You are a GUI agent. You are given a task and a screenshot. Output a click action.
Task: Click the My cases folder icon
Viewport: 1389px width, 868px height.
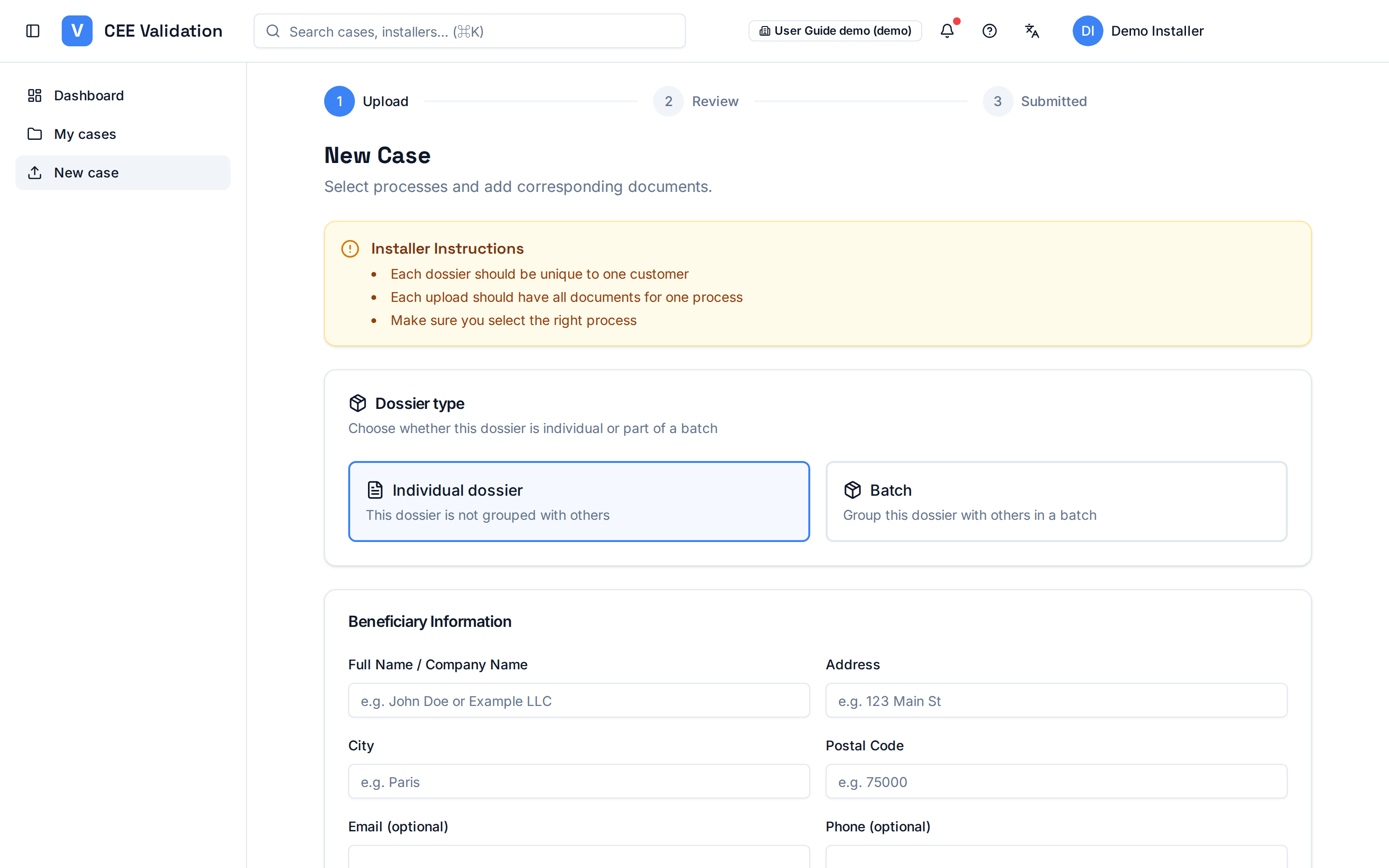pyautogui.click(x=34, y=134)
